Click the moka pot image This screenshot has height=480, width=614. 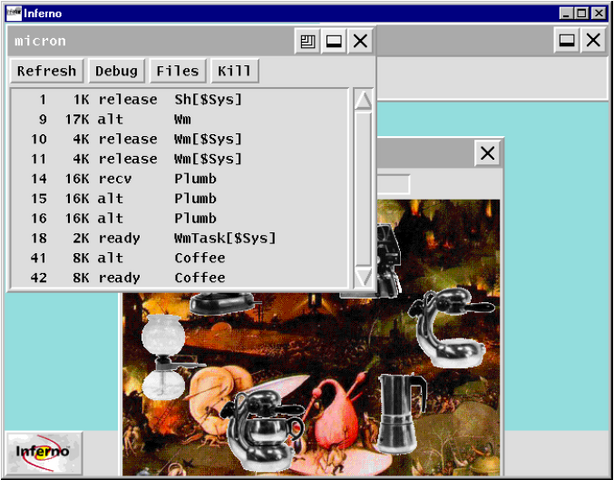coord(400,413)
